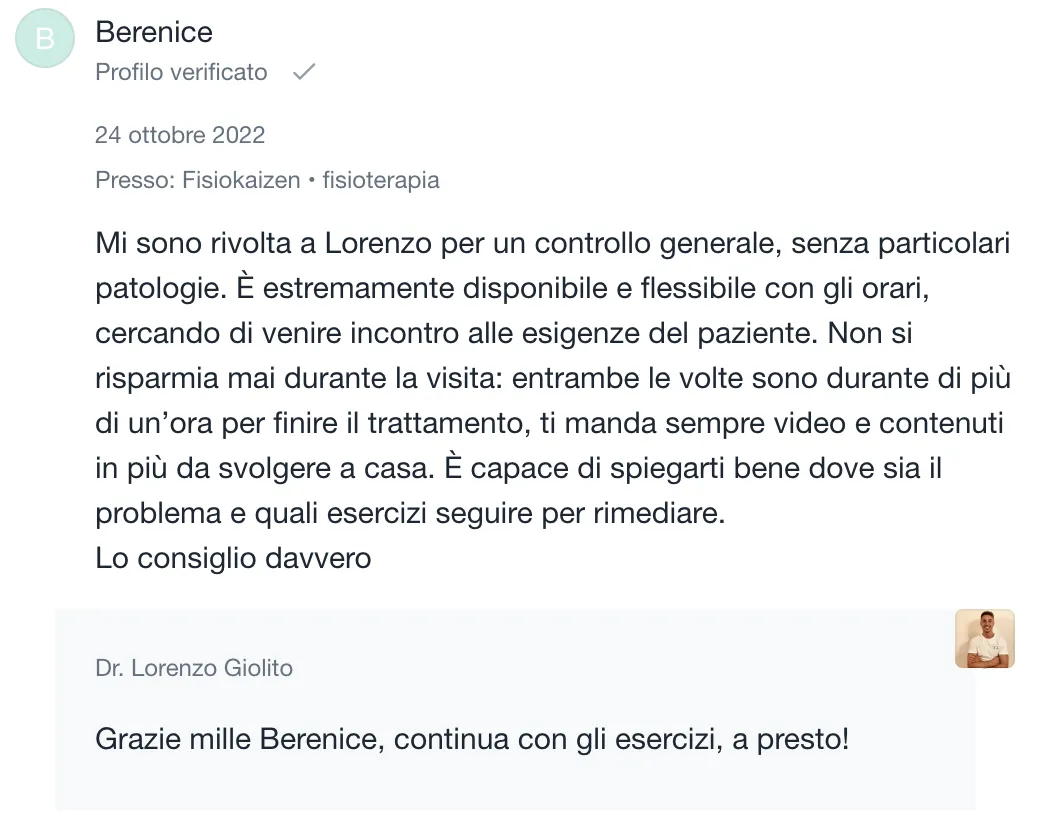Click Berenice's round "B" avatar

tap(45, 38)
